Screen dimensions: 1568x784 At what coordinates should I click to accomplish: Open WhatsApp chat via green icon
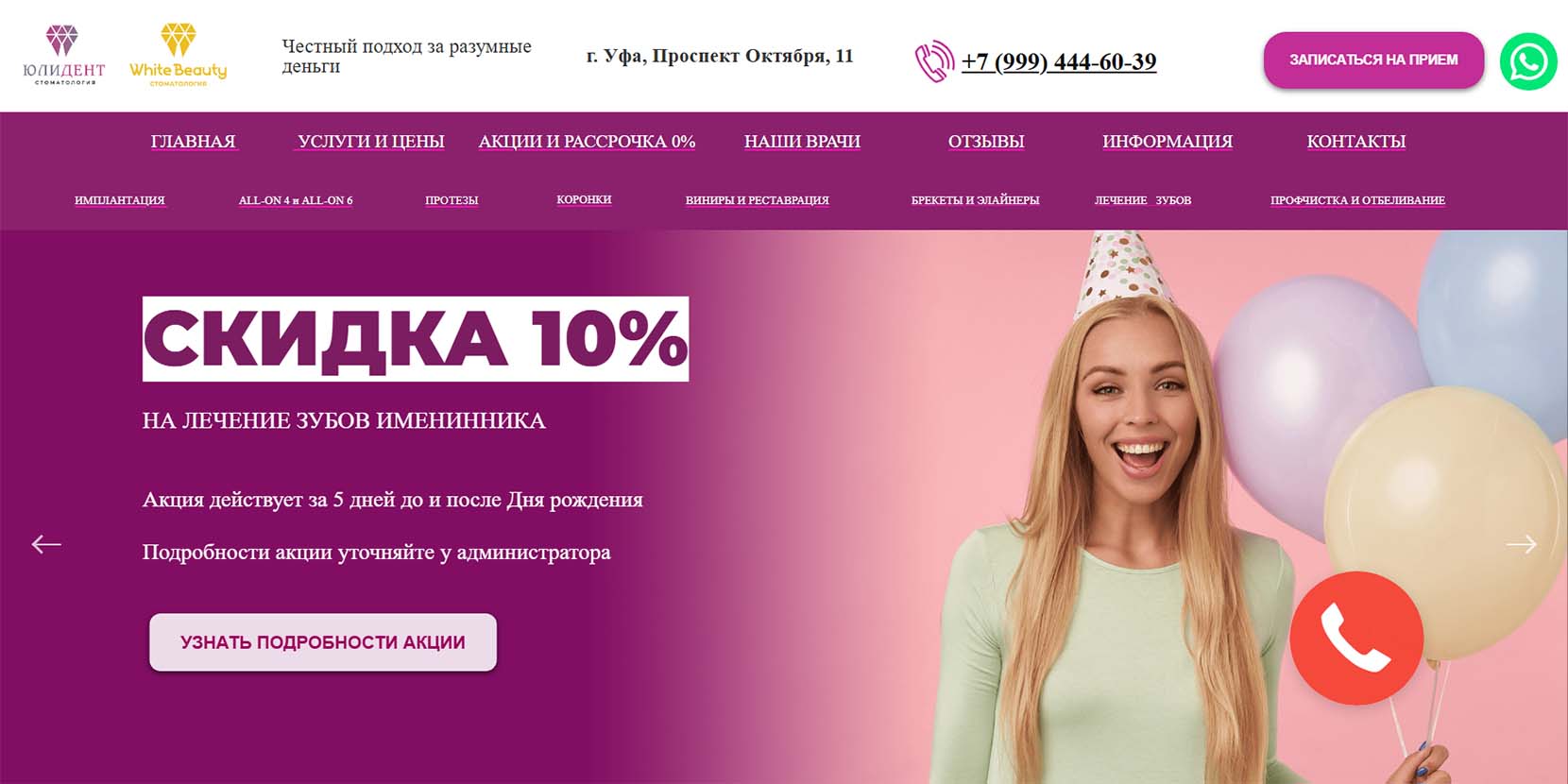coord(1528,62)
